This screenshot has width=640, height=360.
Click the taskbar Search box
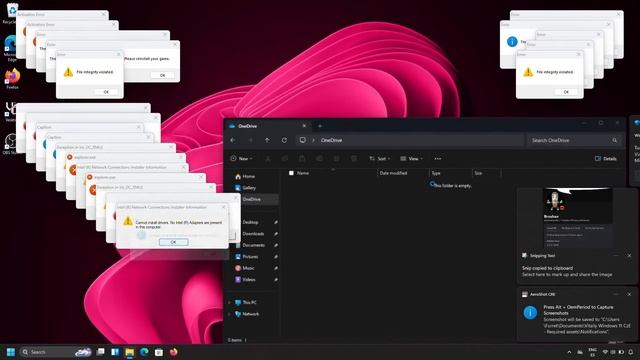(x=55, y=352)
